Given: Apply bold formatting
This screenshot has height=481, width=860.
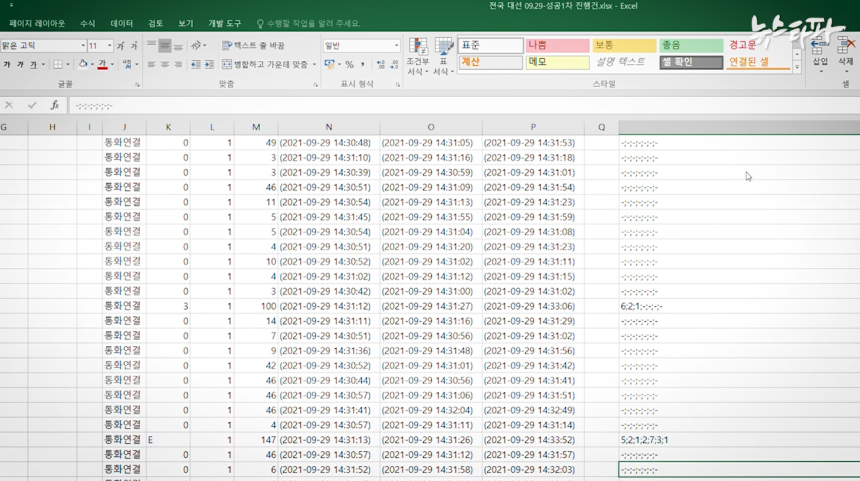Looking at the screenshot, I should [7, 64].
